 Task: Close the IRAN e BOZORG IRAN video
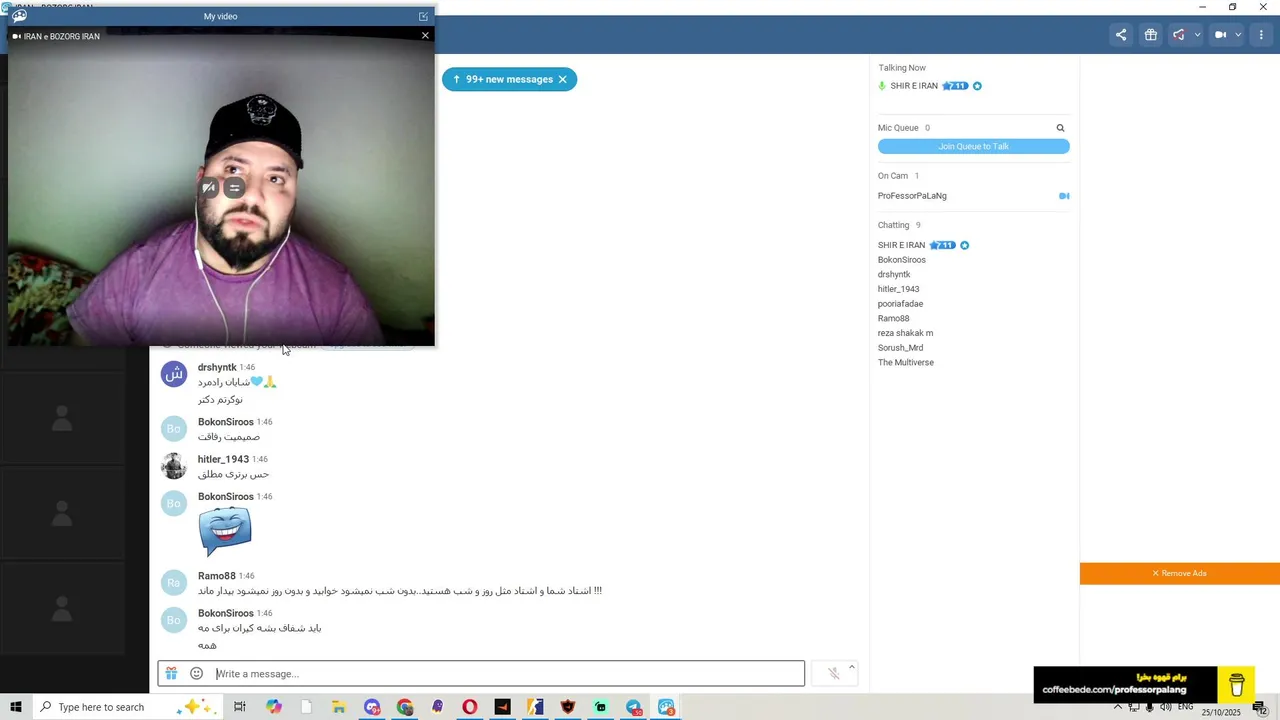pos(425,35)
